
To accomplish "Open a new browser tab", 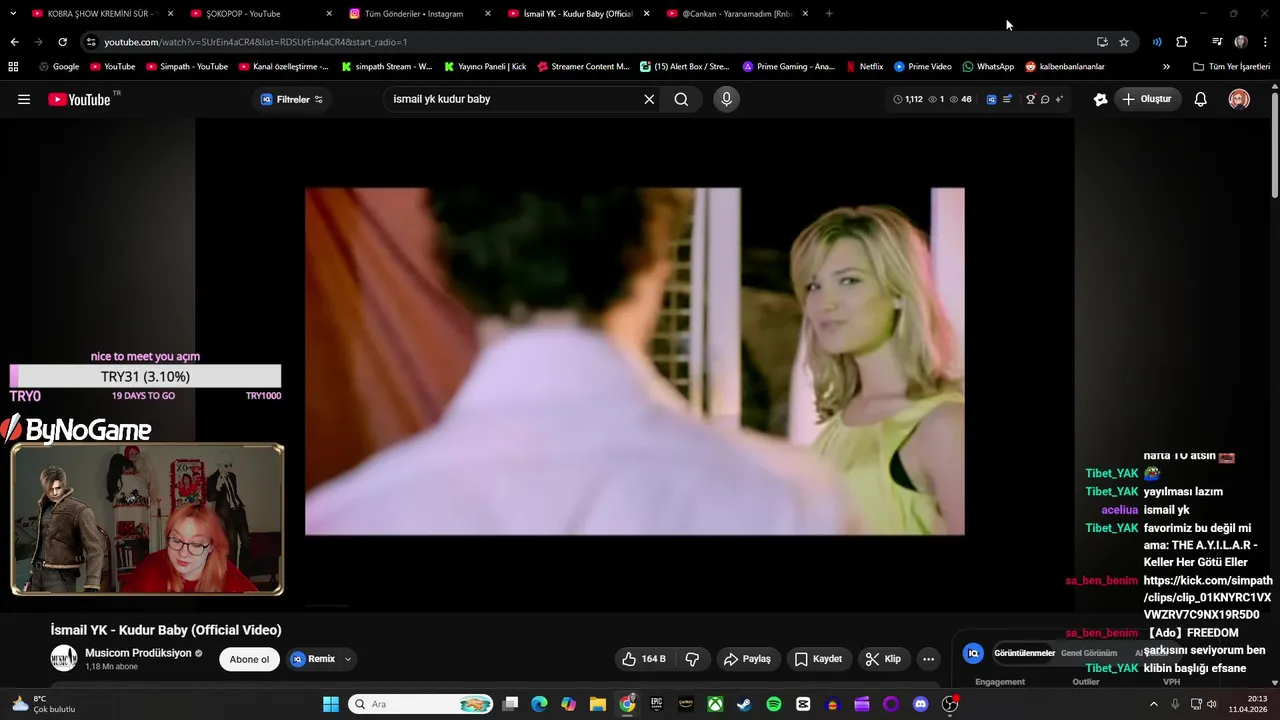I will (829, 14).
